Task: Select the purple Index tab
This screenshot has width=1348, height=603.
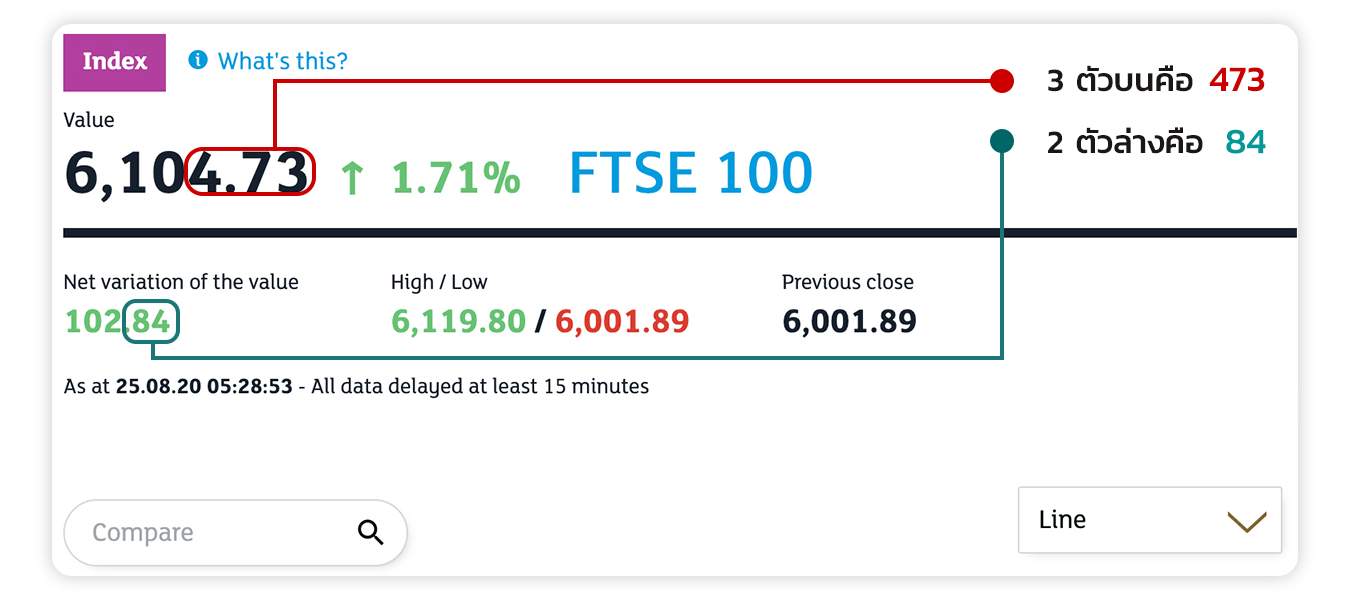Action: click(x=114, y=62)
